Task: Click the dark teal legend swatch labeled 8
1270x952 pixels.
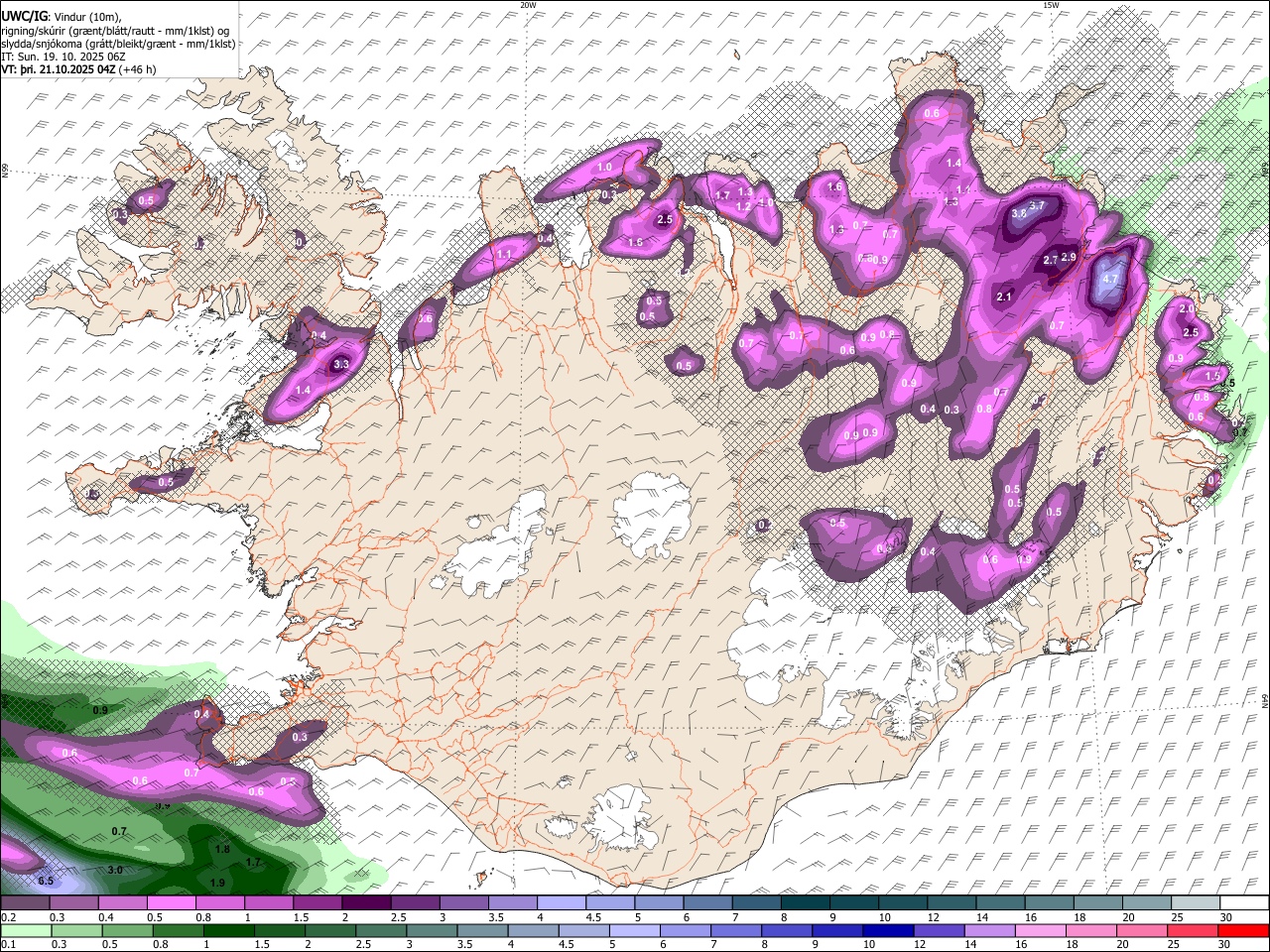Action: pos(805,903)
